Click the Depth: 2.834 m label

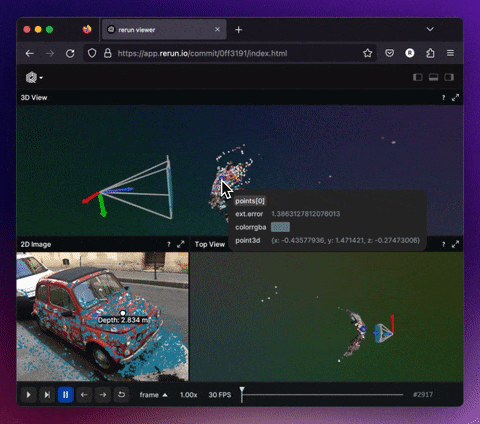(x=123, y=320)
